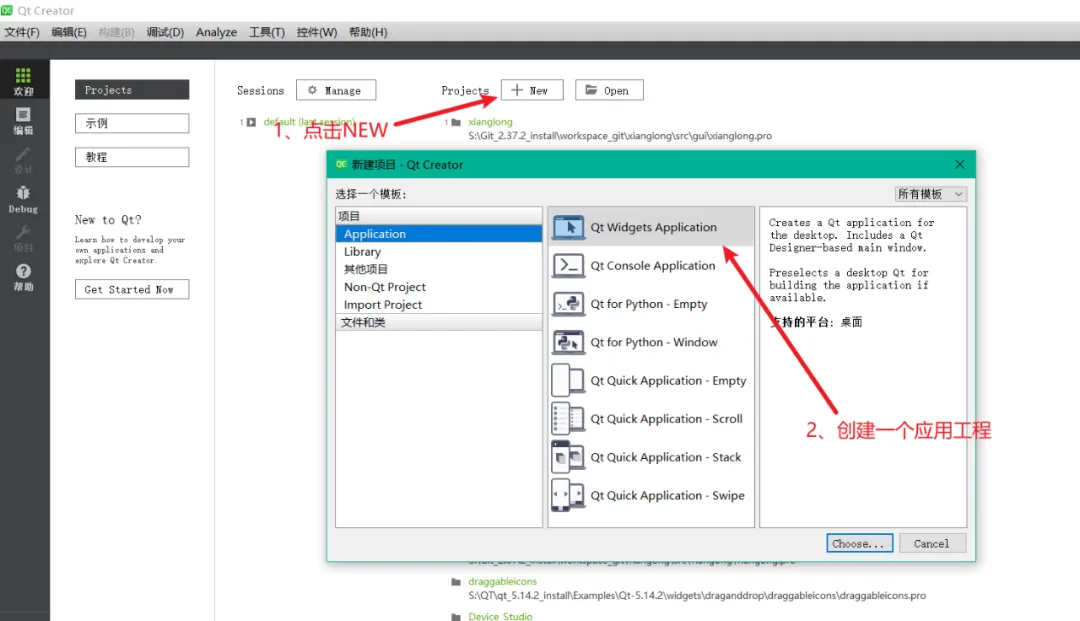The image size is (1080, 621).
Task: Select 其他项目 category in template list
Action: click(x=439, y=269)
